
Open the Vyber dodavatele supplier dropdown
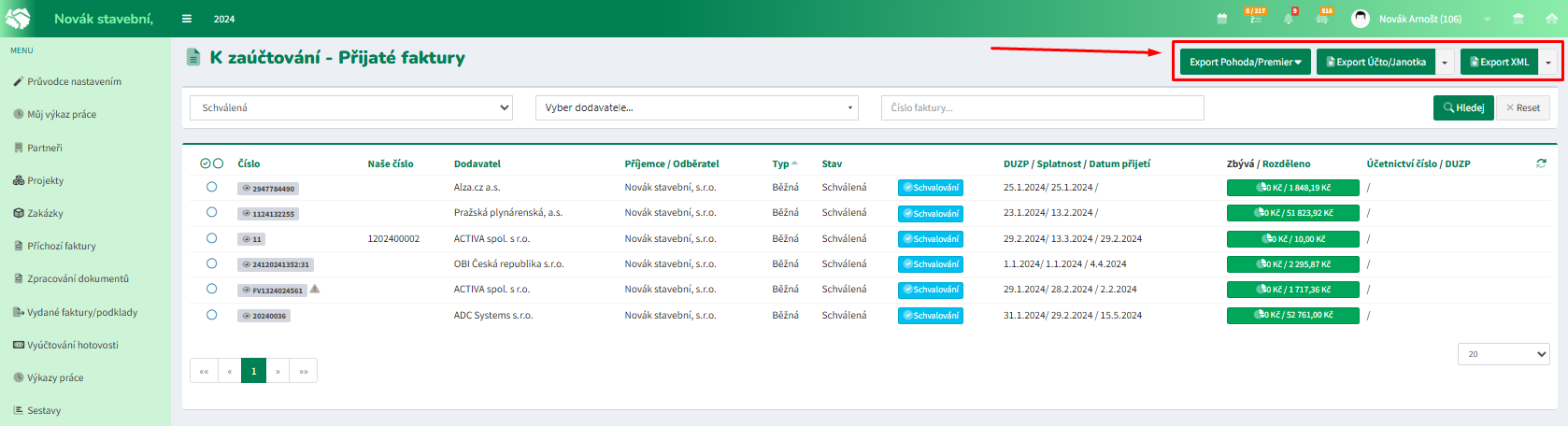[696, 107]
